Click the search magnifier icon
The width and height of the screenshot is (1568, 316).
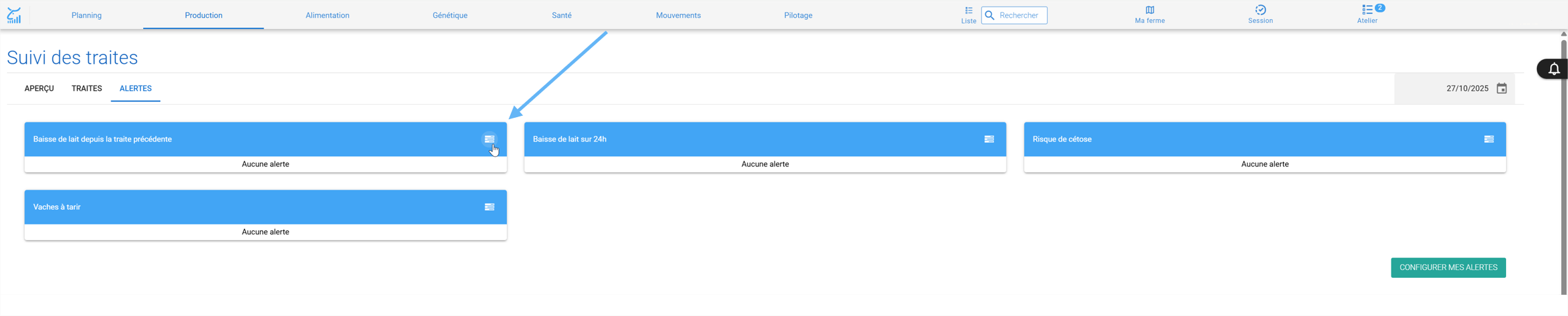pos(989,15)
